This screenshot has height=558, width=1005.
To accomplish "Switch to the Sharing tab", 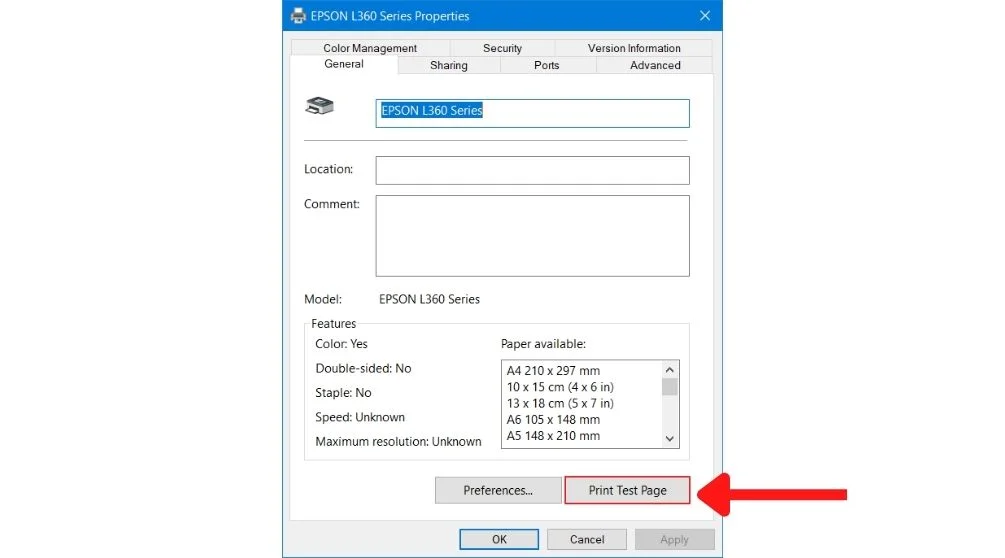I will click(449, 65).
